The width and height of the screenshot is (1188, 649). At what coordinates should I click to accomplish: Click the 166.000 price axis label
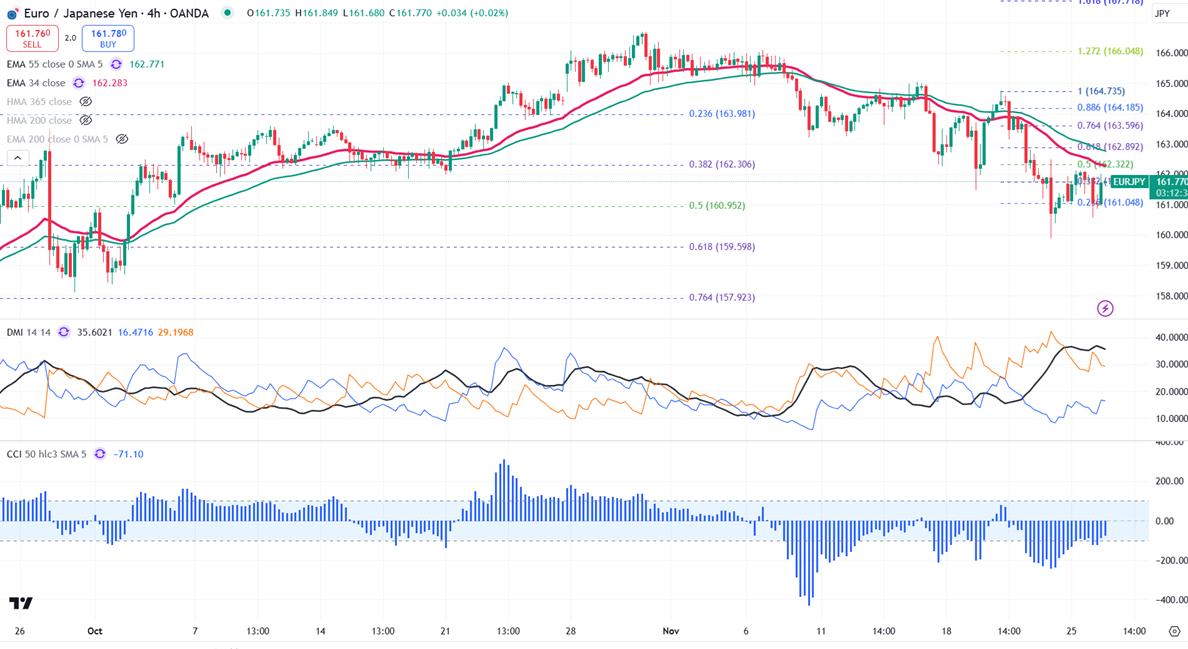point(1171,53)
